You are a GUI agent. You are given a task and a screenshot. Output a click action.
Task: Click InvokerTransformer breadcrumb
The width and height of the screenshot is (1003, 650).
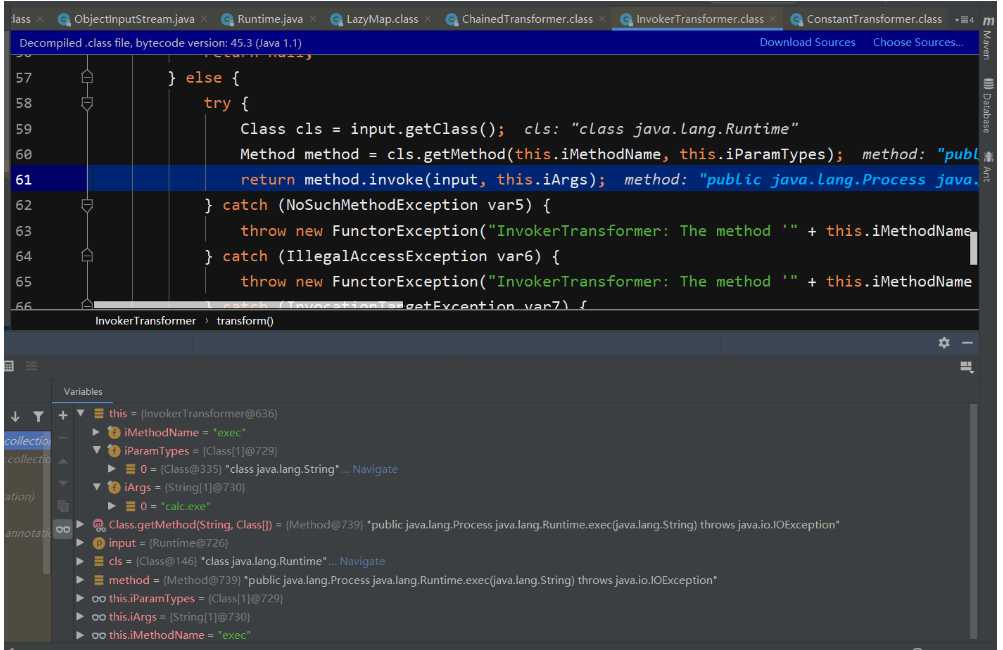[145, 321]
